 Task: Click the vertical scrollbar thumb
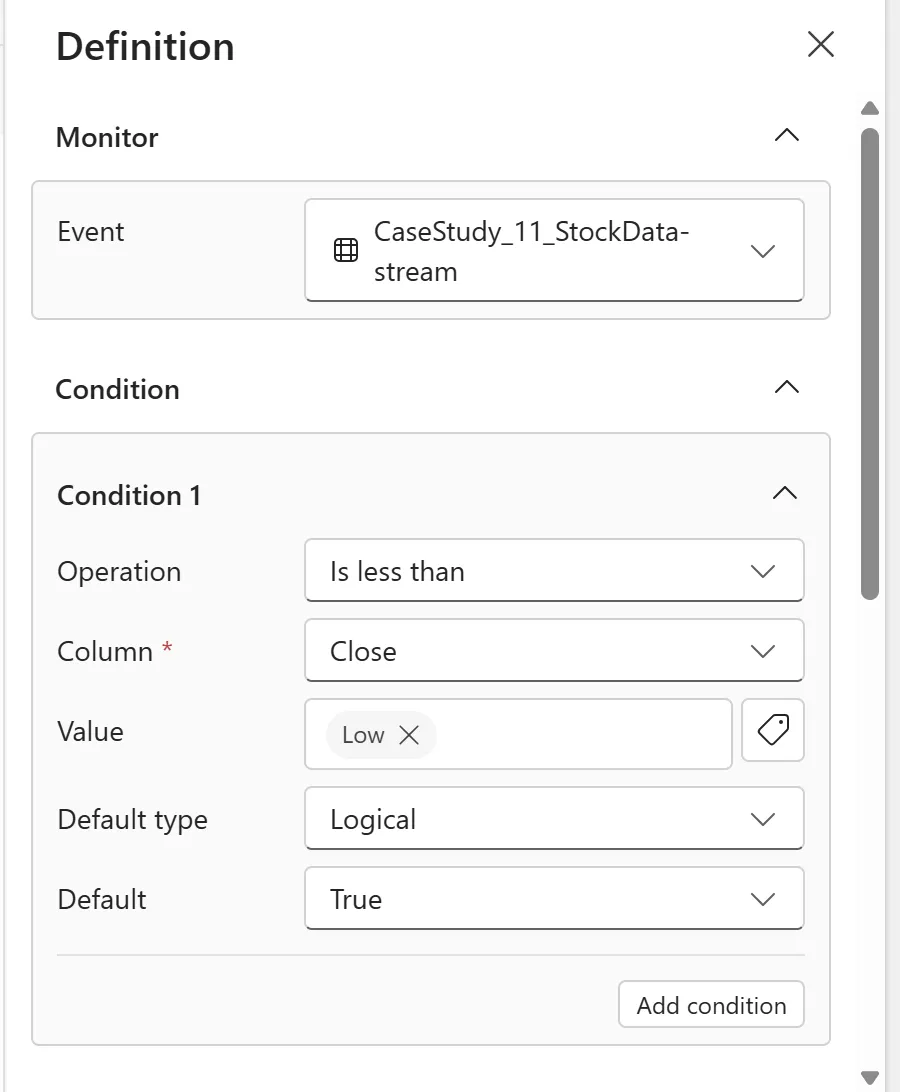[869, 364]
